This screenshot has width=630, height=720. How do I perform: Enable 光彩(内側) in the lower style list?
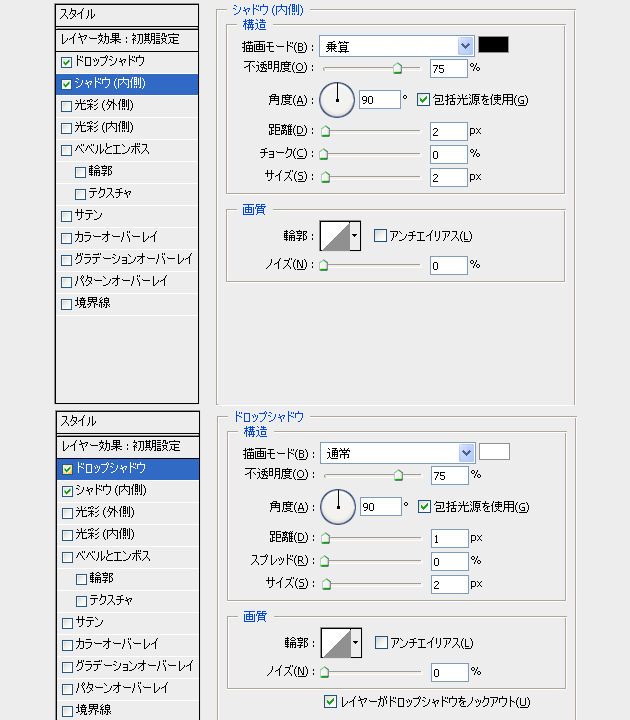tap(68, 535)
